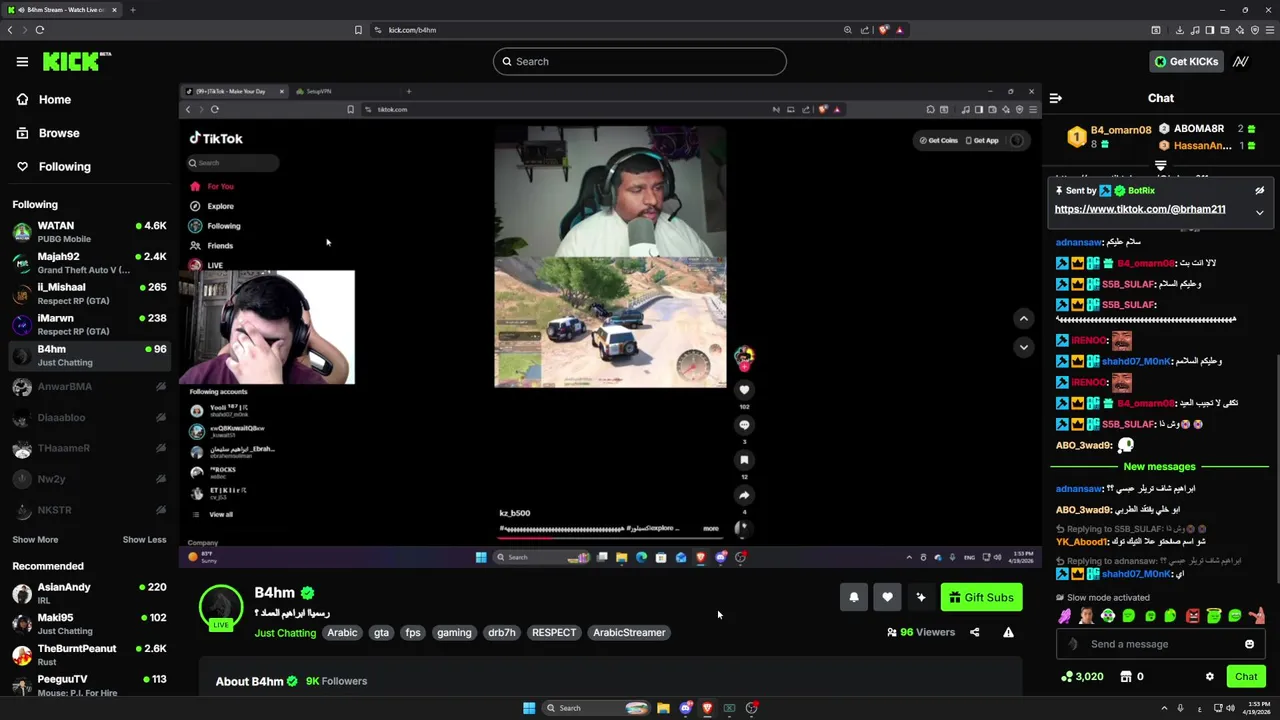The image size is (1280, 720).
Task: Follow B4hm with the heart button
Action: point(887,597)
